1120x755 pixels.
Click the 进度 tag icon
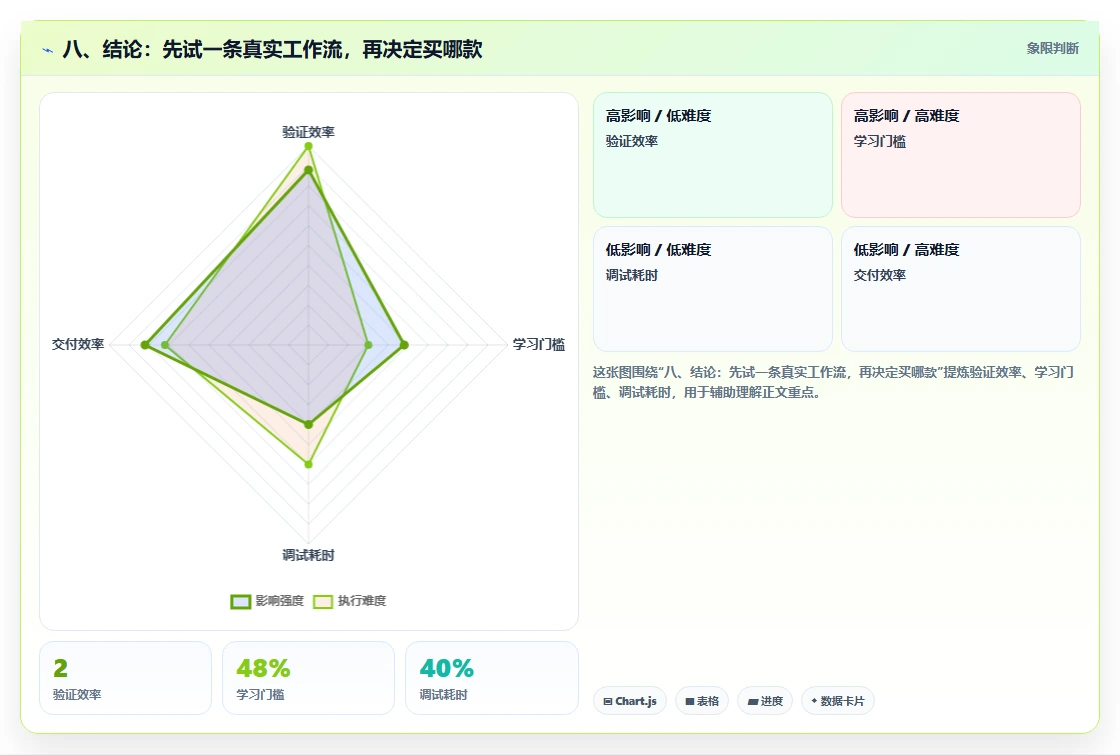point(752,701)
